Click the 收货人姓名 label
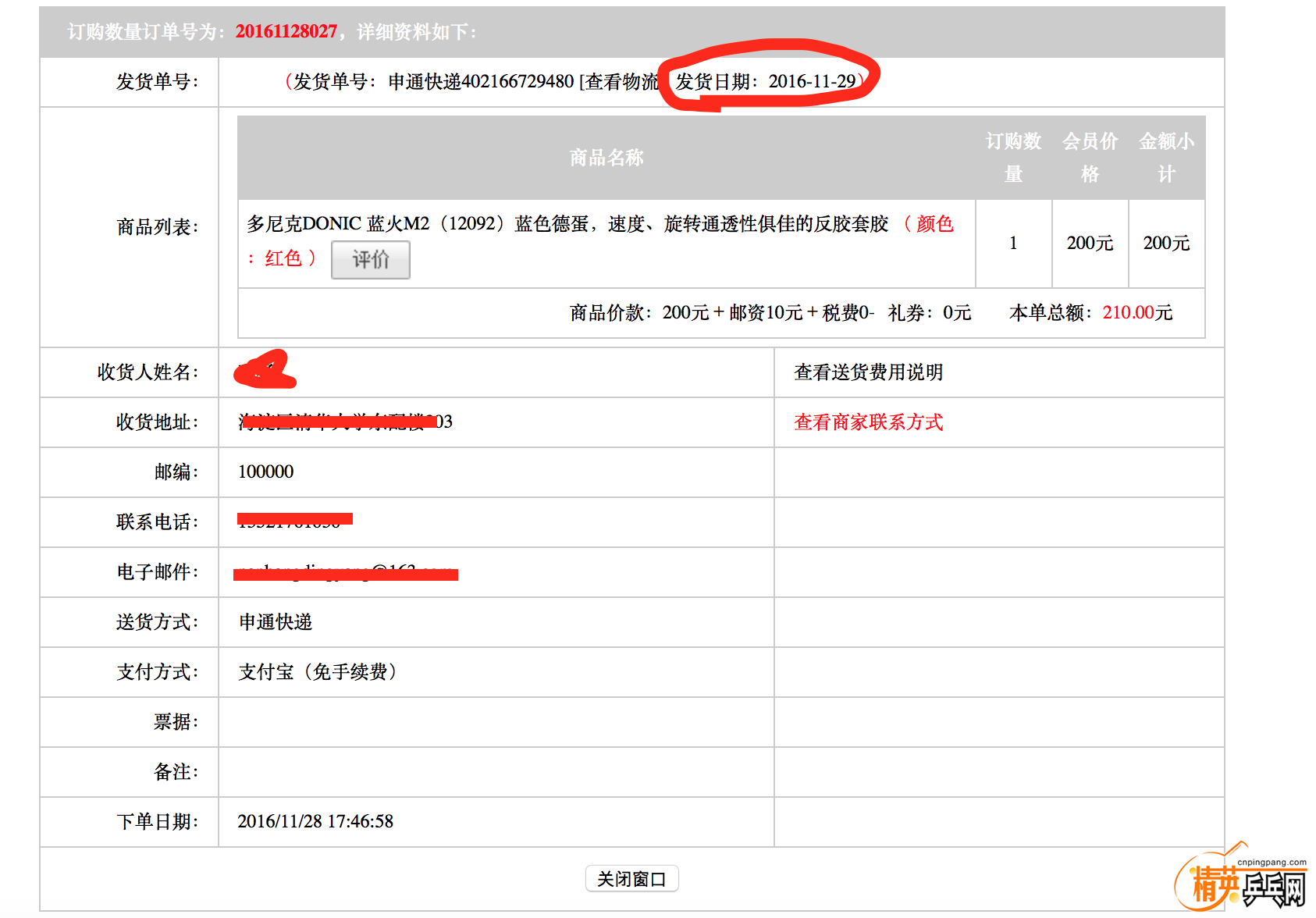The width and height of the screenshot is (1316, 918). coord(148,372)
